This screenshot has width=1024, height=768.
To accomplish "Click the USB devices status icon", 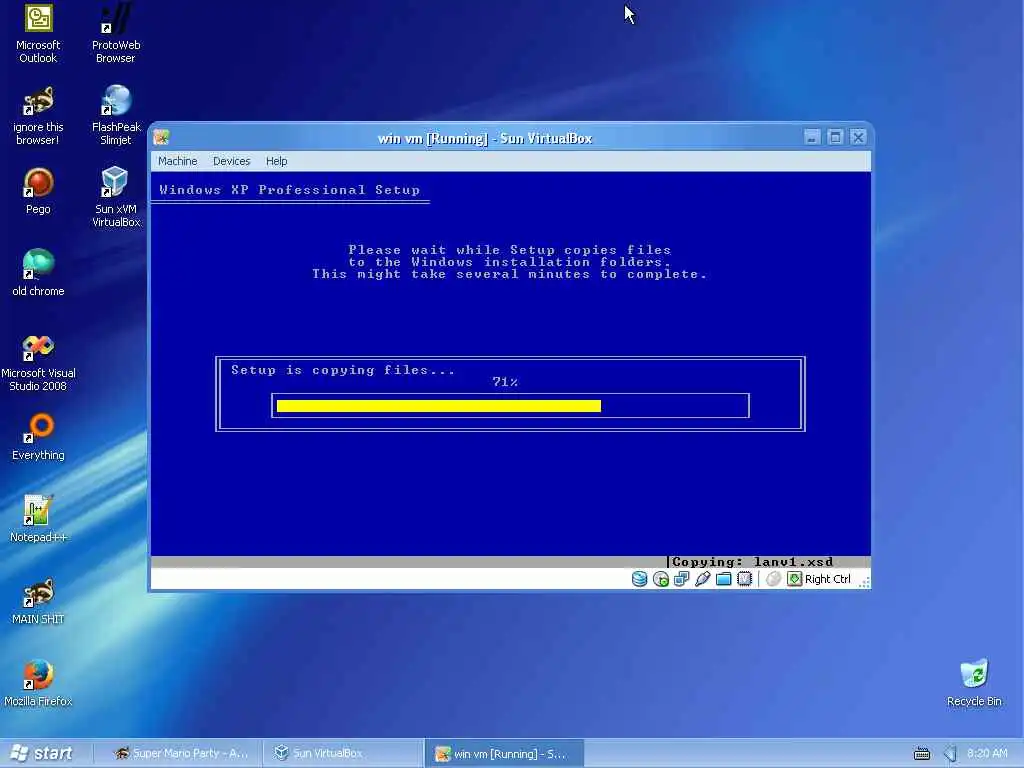I will click(703, 579).
